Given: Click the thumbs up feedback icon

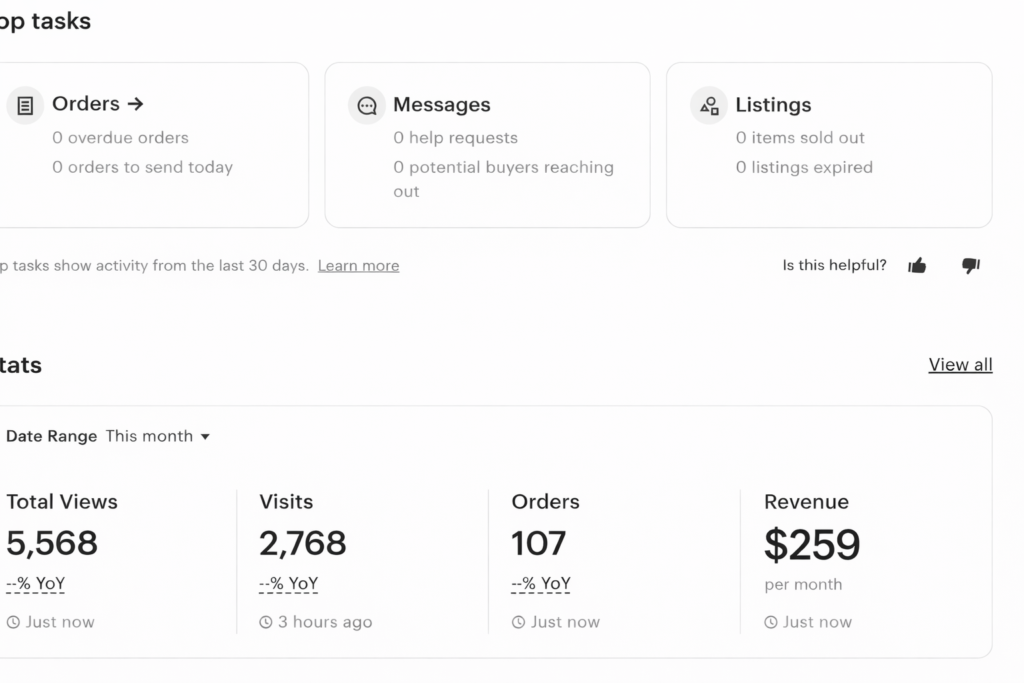Looking at the screenshot, I should [917, 265].
